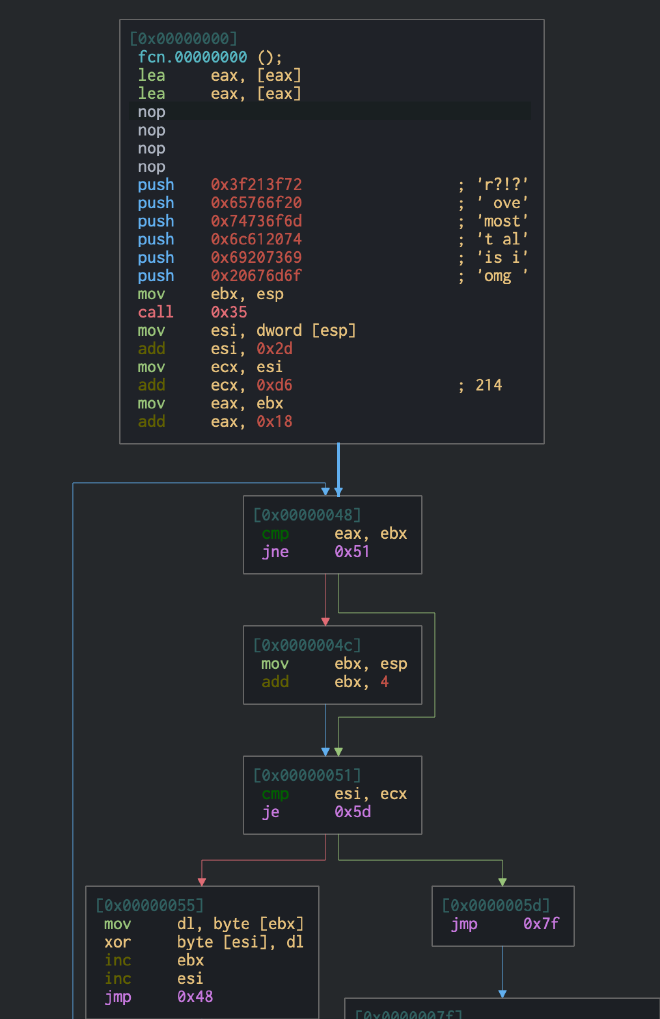Select the push 0x3f213f72 instruction
Screen dimensions: 660x1019
(x=220, y=185)
